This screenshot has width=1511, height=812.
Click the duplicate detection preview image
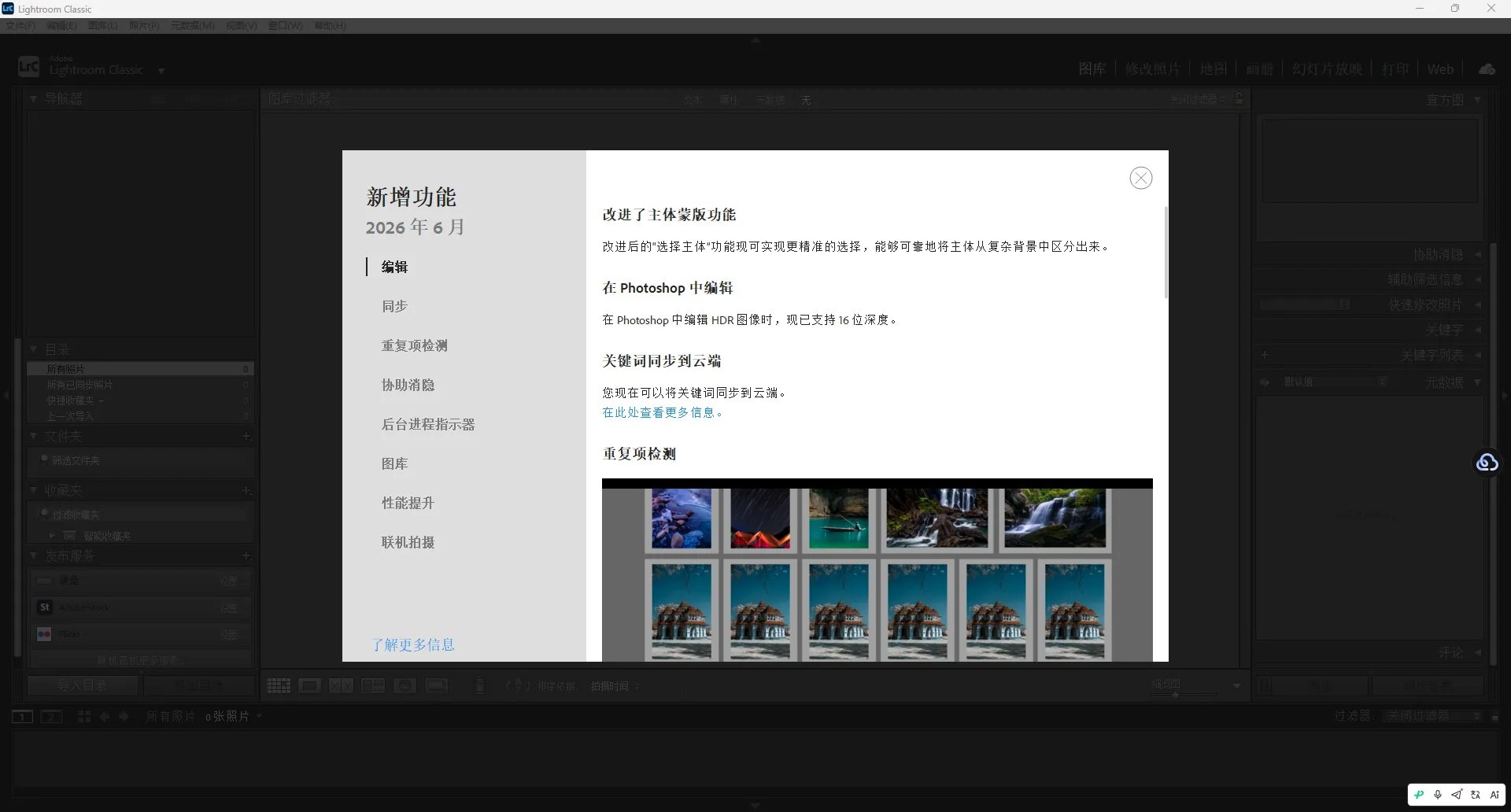[x=877, y=570]
